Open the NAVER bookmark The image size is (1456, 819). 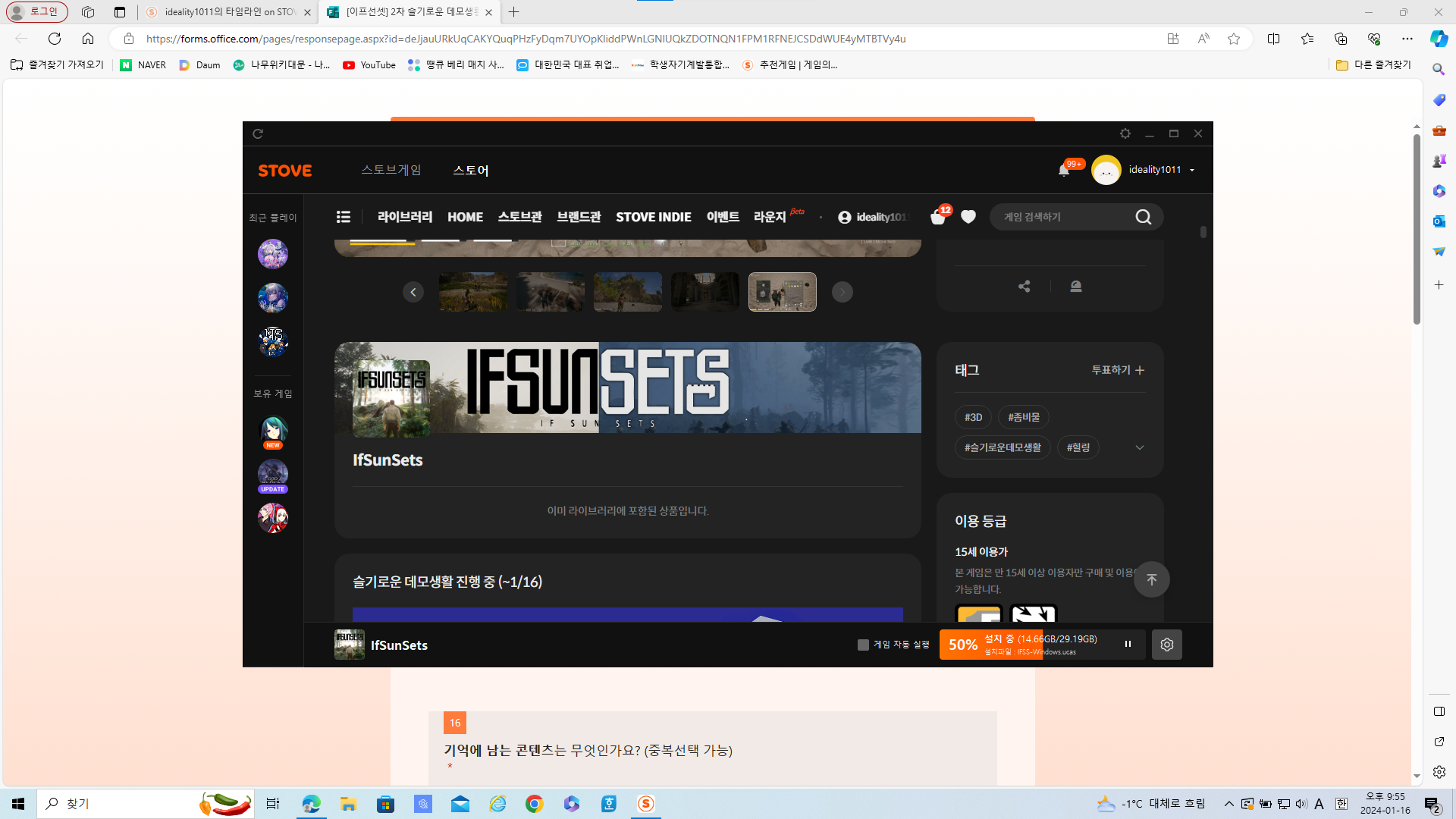[143, 65]
